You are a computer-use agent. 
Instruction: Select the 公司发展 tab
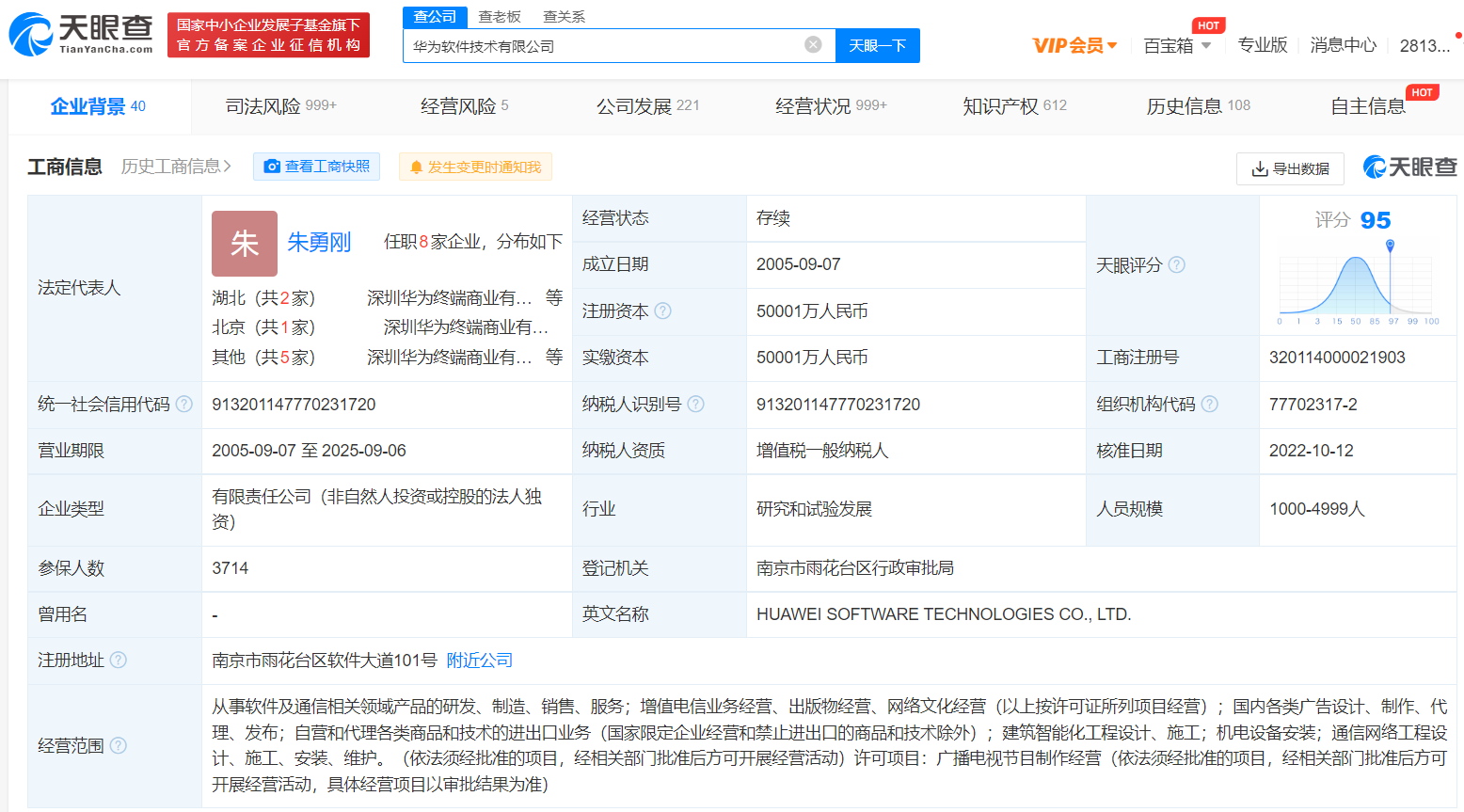click(647, 106)
